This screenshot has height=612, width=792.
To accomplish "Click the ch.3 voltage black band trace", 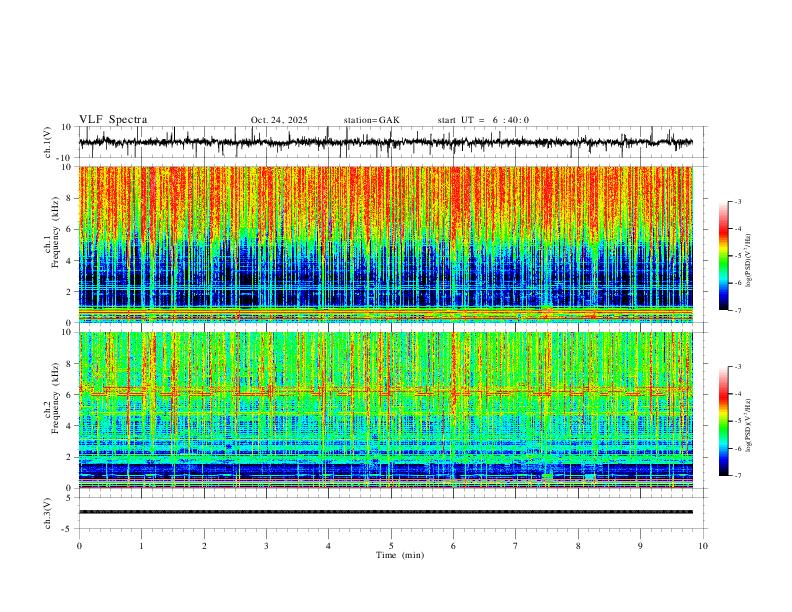I will [386, 512].
